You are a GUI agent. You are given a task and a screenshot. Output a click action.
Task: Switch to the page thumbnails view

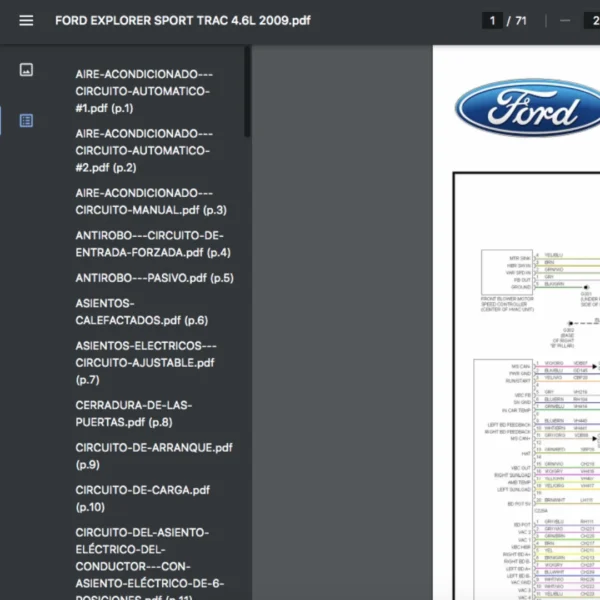click(26, 70)
